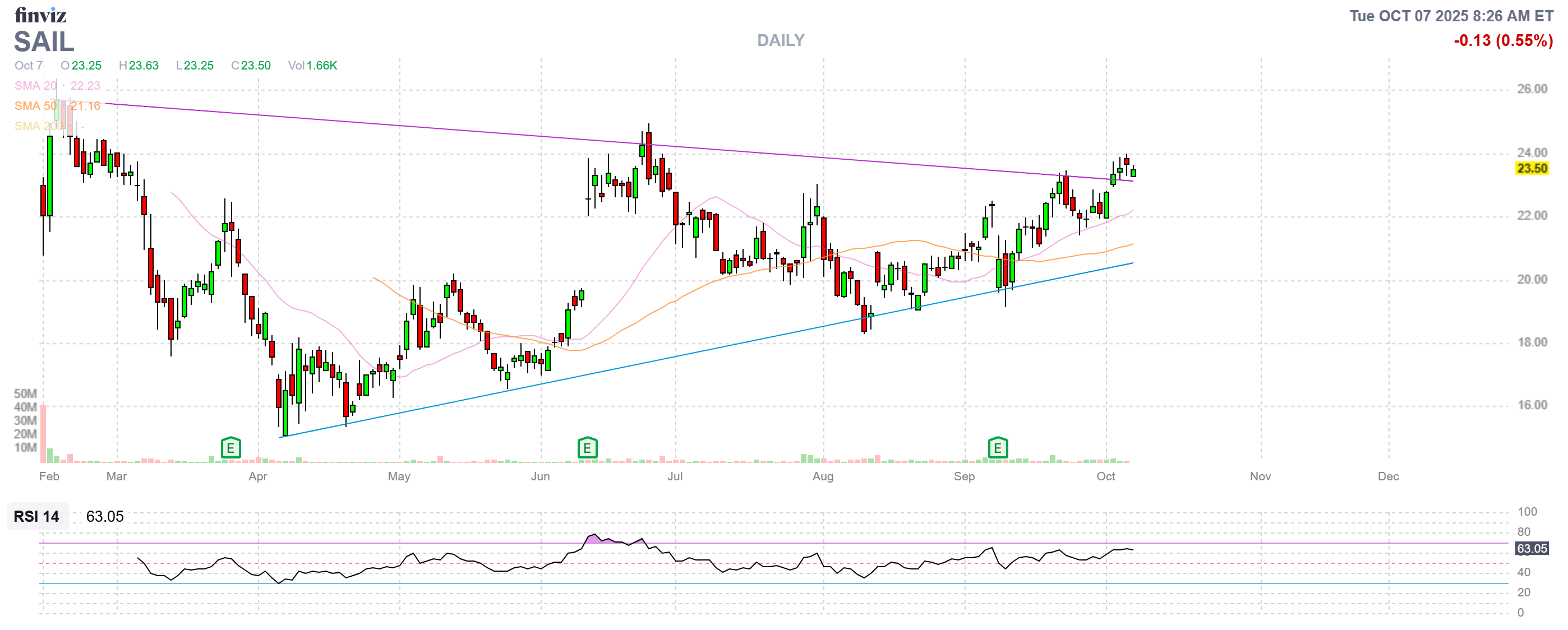Image resolution: width=1568 pixels, height=630 pixels.
Task: Toggle the SMA 200 indicator label
Action: point(38,126)
